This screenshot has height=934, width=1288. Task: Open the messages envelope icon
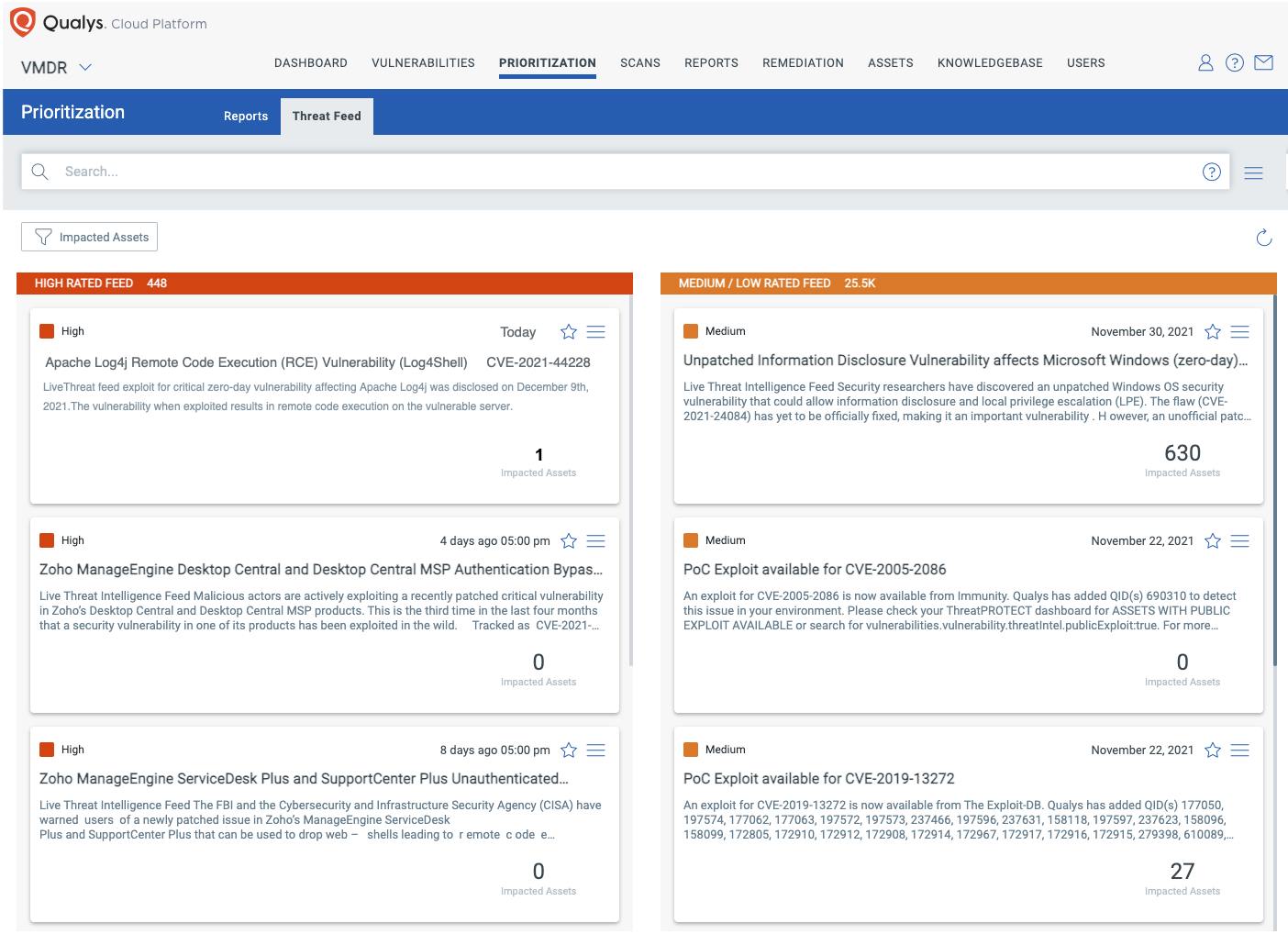coord(1263,62)
